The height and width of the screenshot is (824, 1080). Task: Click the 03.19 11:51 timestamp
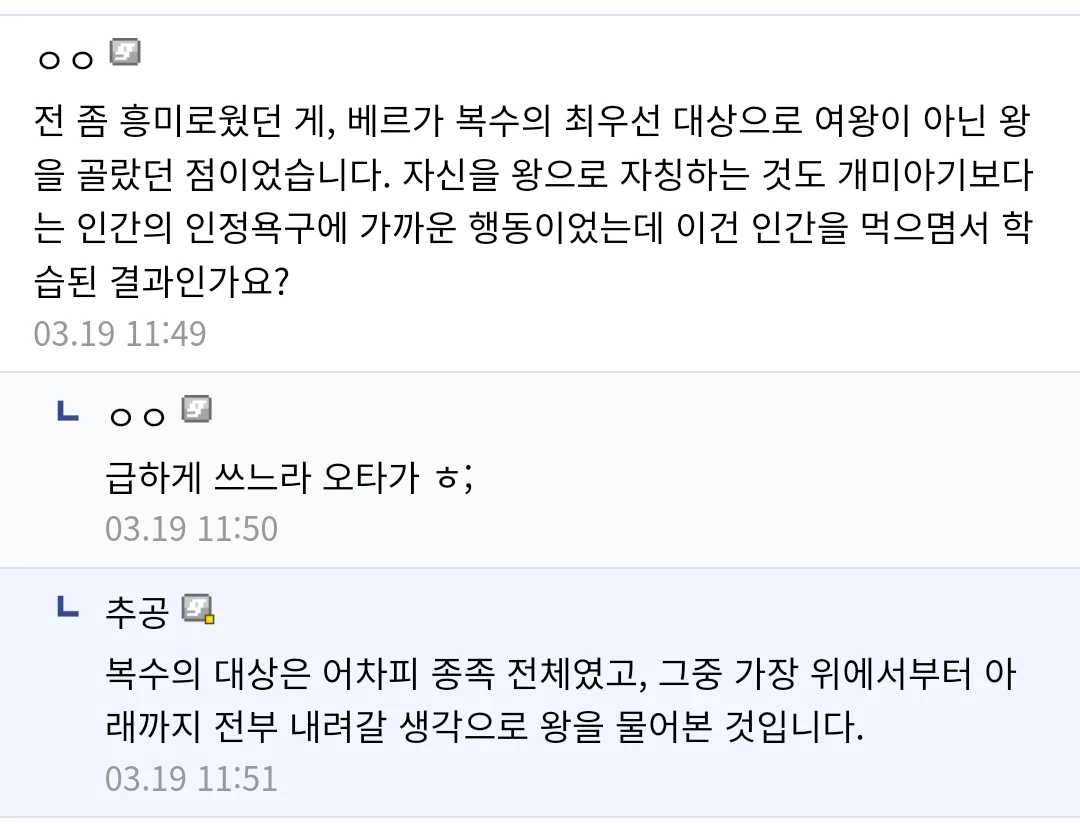coord(191,778)
